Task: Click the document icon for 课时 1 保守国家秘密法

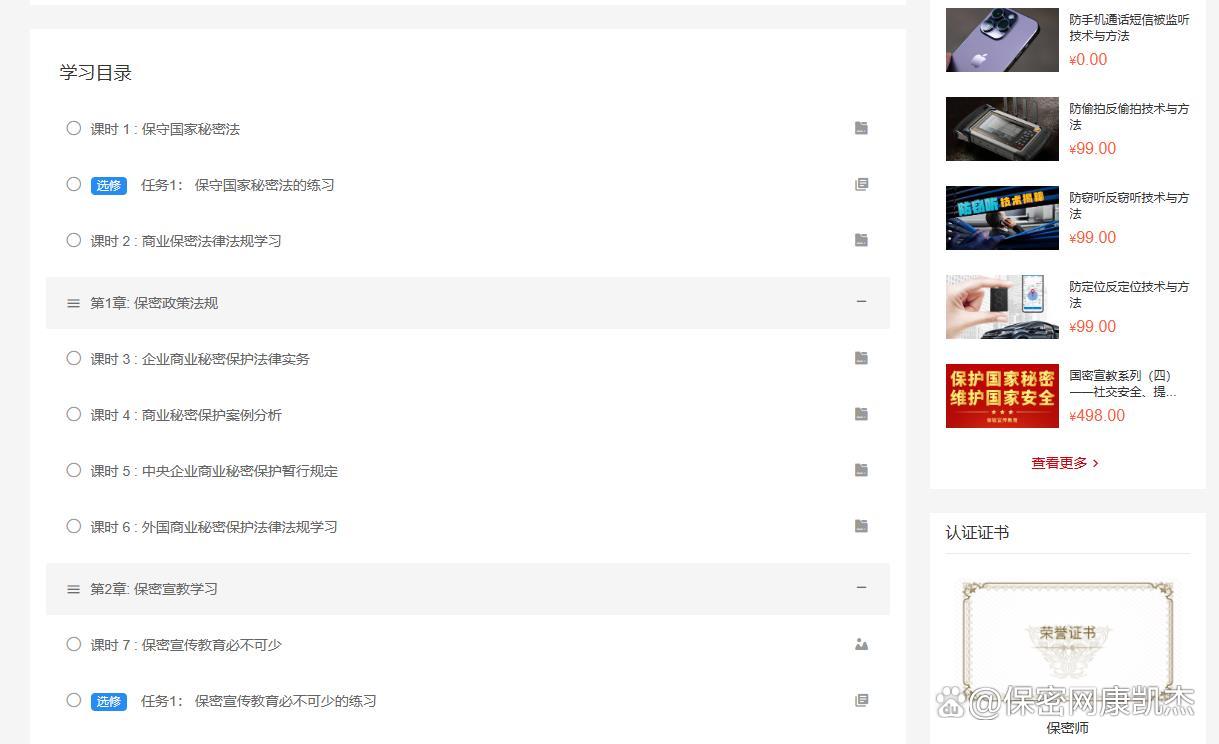Action: [861, 128]
